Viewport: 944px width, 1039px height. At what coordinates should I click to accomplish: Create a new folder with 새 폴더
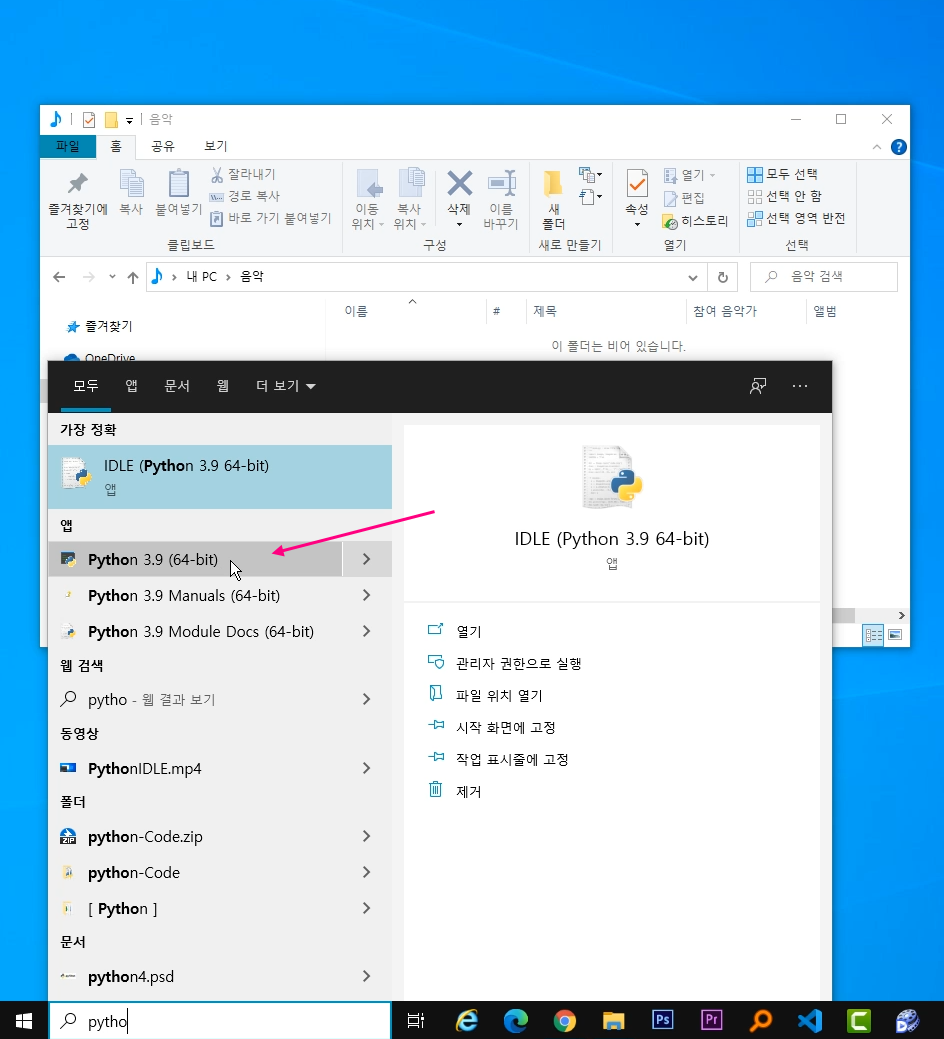(553, 199)
